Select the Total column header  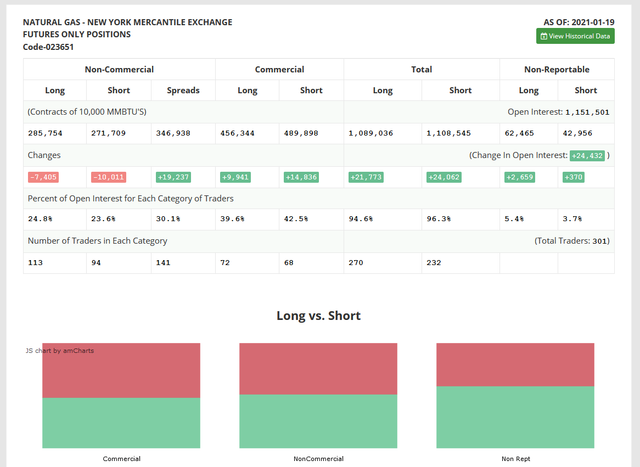pyautogui.click(x=422, y=69)
